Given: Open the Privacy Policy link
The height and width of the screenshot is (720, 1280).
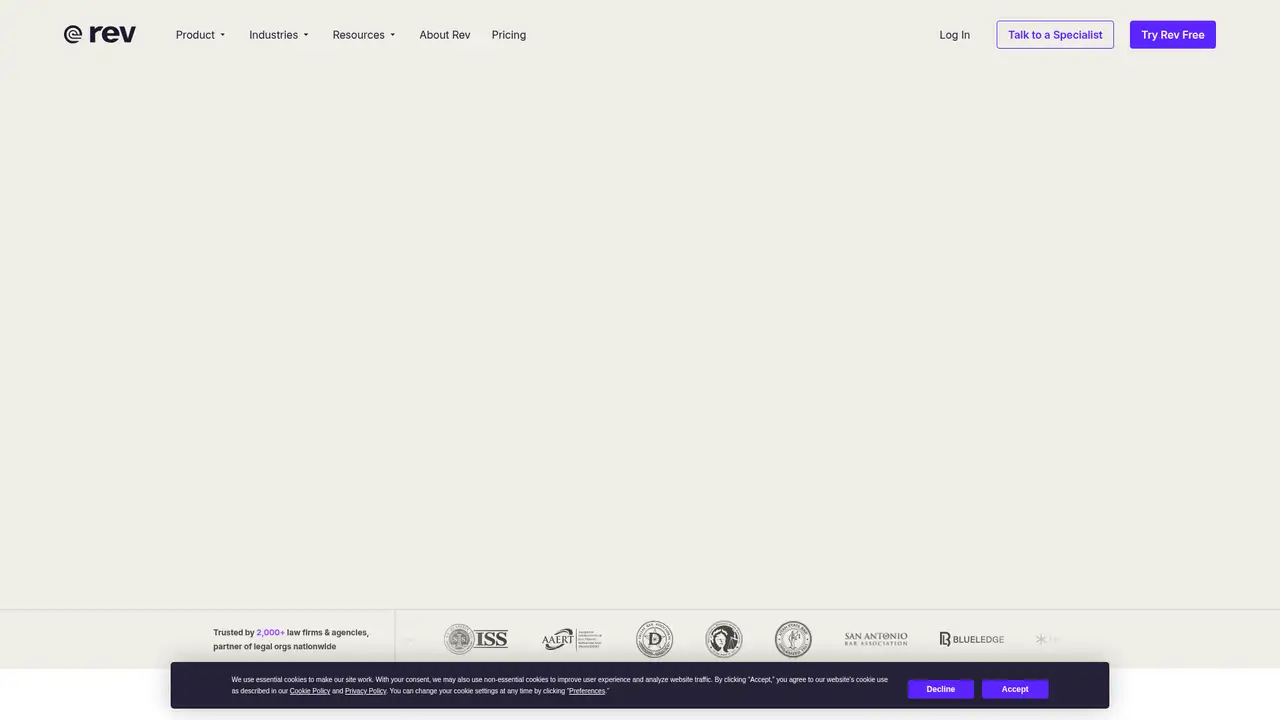Looking at the screenshot, I should [366, 691].
